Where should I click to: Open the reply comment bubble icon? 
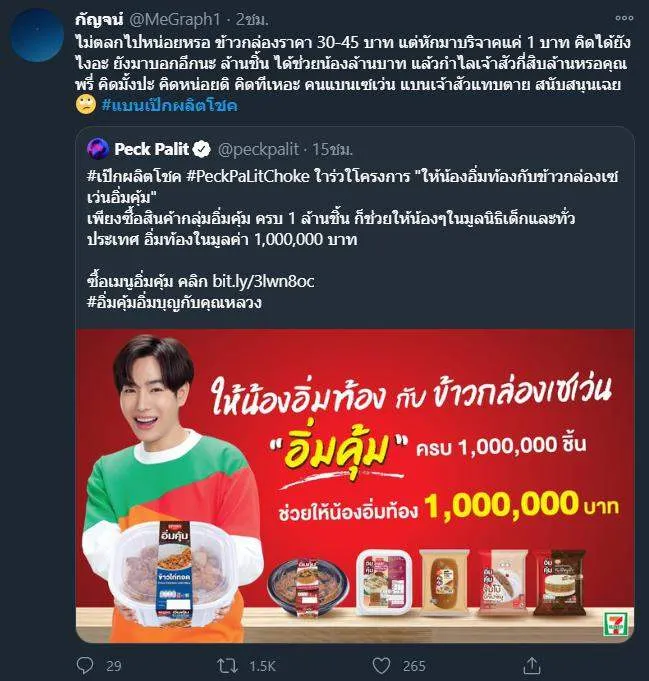(x=84, y=665)
